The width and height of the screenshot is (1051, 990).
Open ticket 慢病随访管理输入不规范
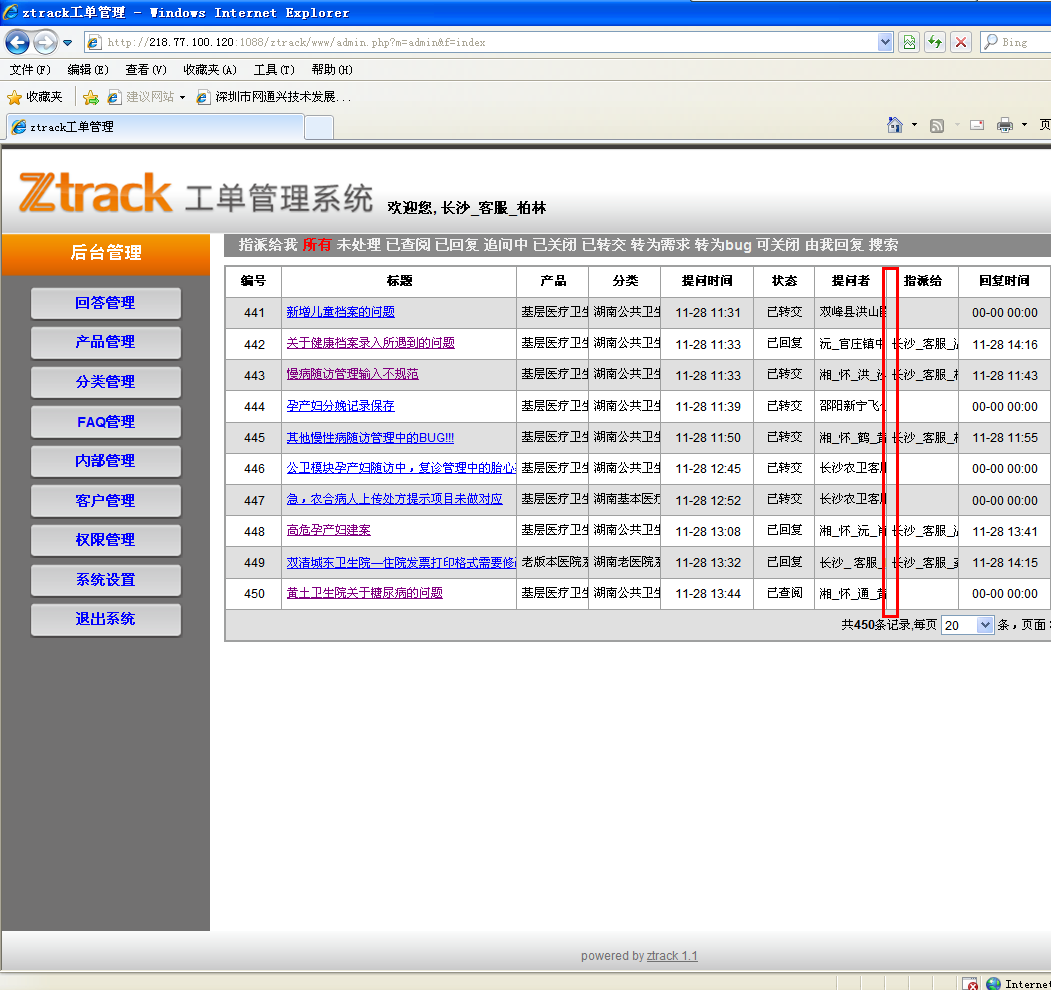pyautogui.click(x=353, y=374)
